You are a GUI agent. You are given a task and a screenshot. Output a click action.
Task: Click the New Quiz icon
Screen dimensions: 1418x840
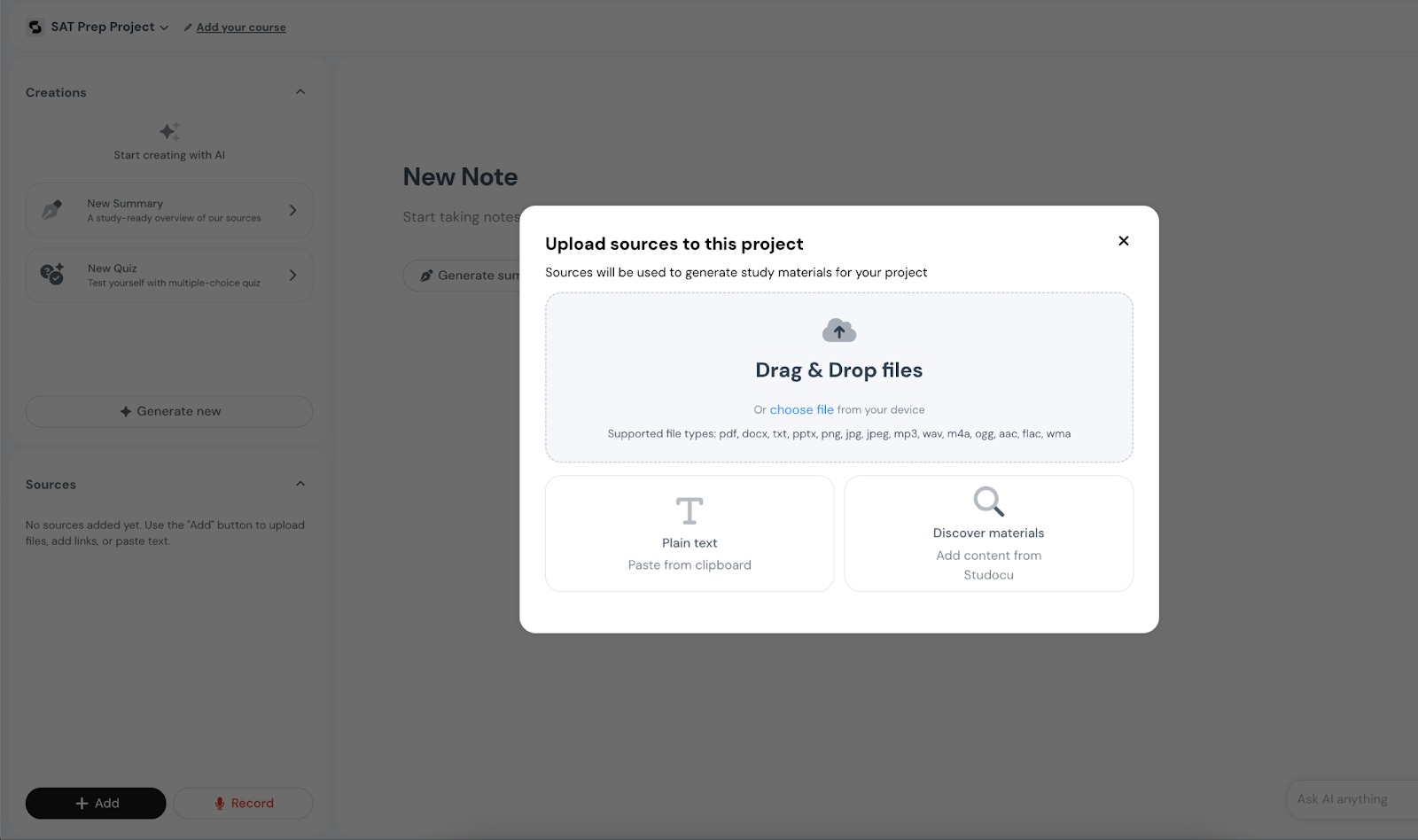(52, 275)
